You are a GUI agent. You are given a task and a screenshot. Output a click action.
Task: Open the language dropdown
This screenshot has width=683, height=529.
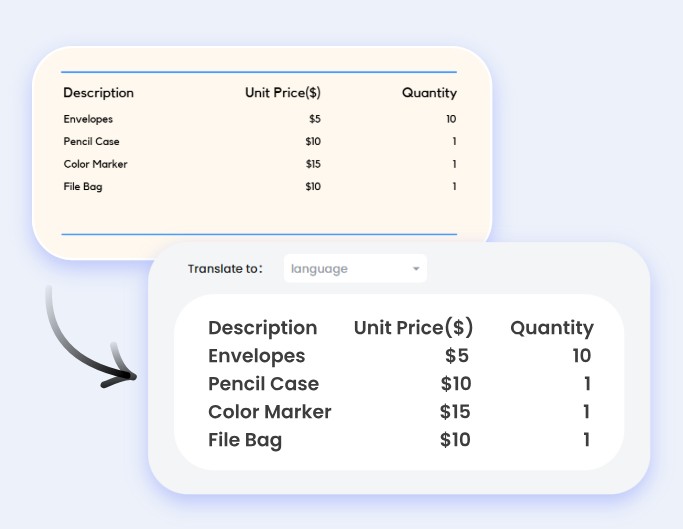click(355, 268)
